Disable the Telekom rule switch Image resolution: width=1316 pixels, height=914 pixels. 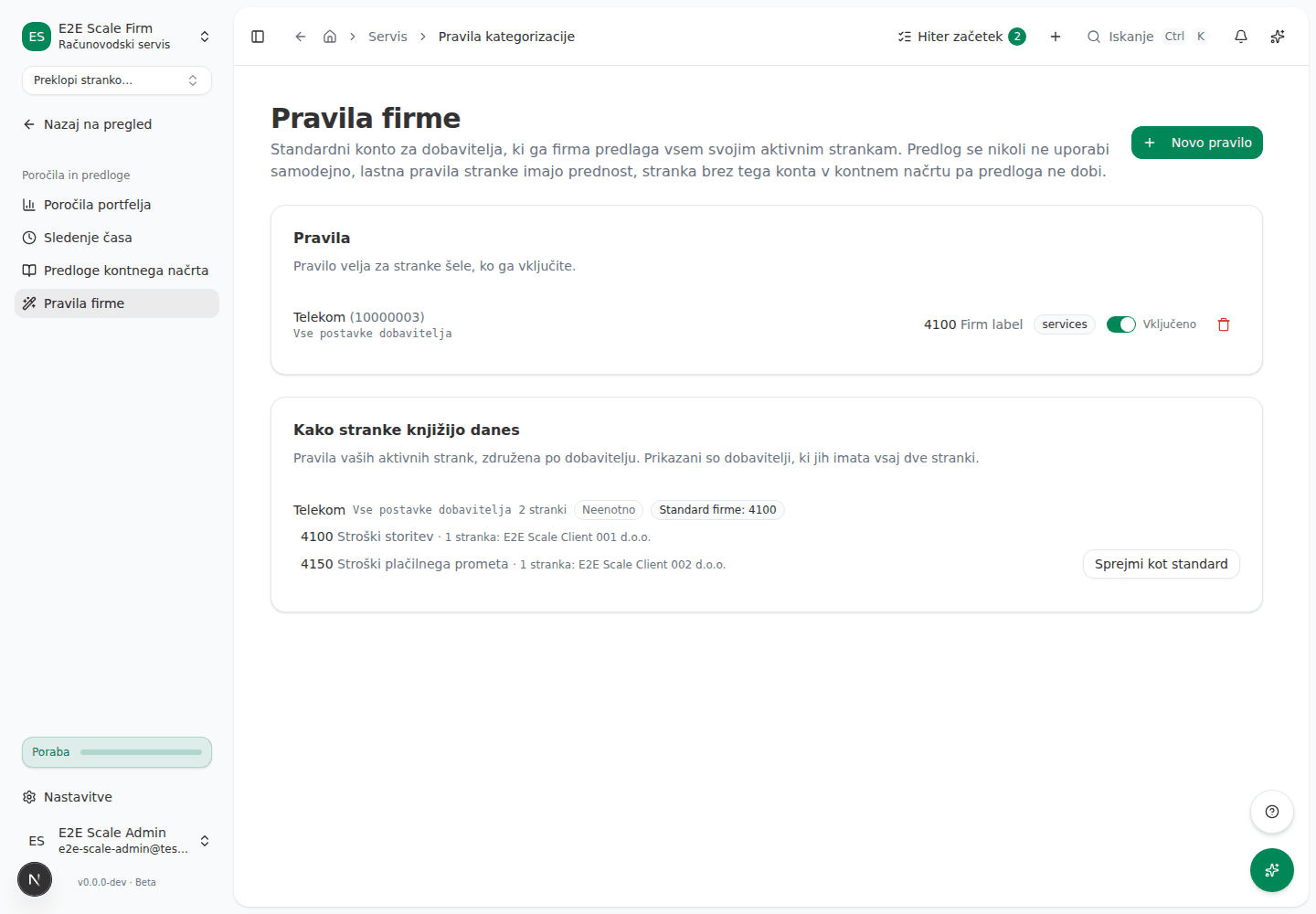1121,324
